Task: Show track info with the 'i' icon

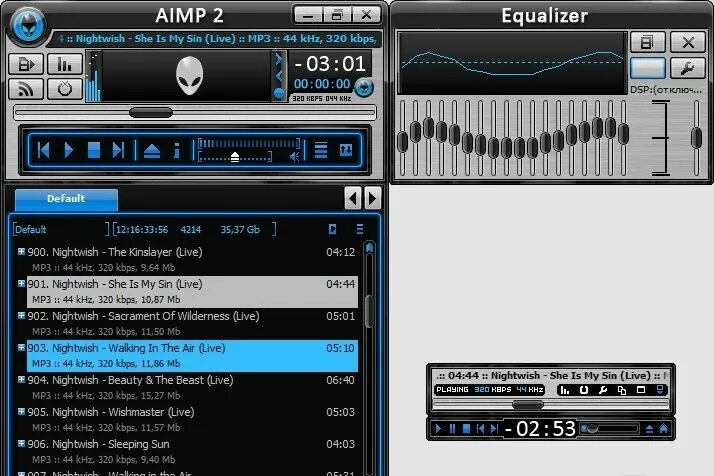Action: [x=177, y=150]
